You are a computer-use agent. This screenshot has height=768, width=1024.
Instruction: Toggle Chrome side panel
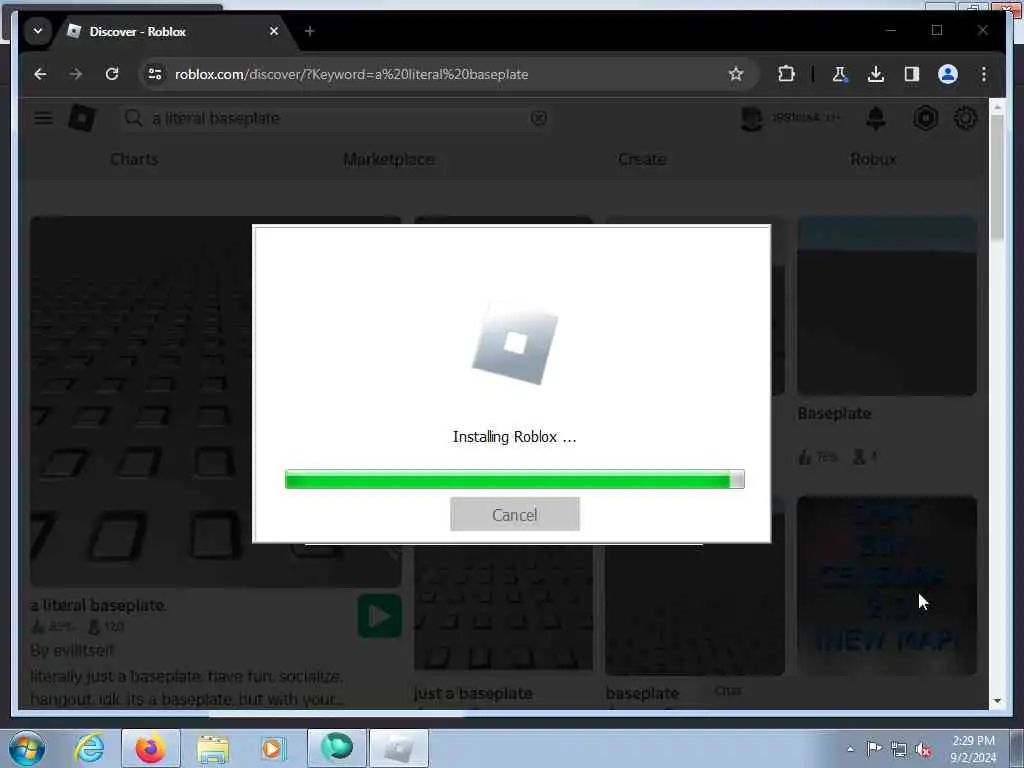point(912,74)
